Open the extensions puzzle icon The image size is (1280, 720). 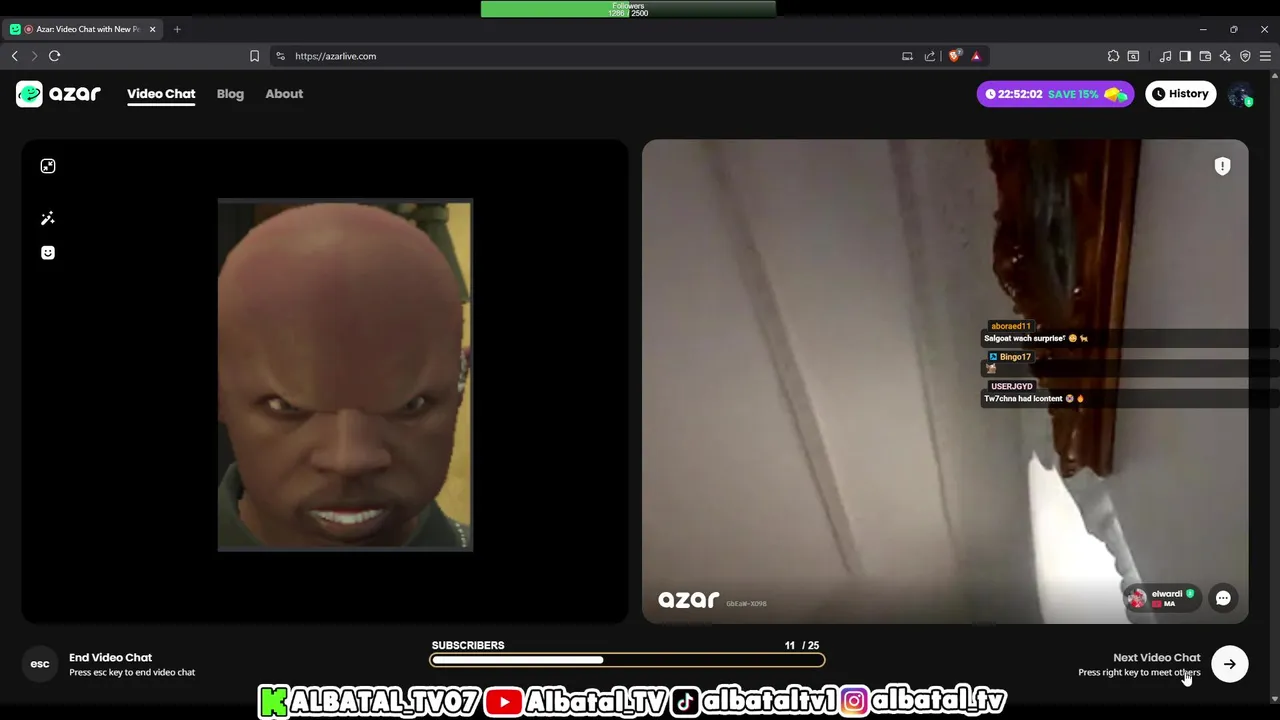pyautogui.click(x=1113, y=56)
